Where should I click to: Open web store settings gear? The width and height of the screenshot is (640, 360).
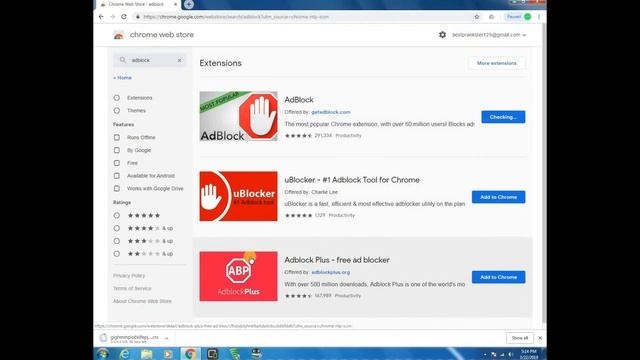pos(442,35)
